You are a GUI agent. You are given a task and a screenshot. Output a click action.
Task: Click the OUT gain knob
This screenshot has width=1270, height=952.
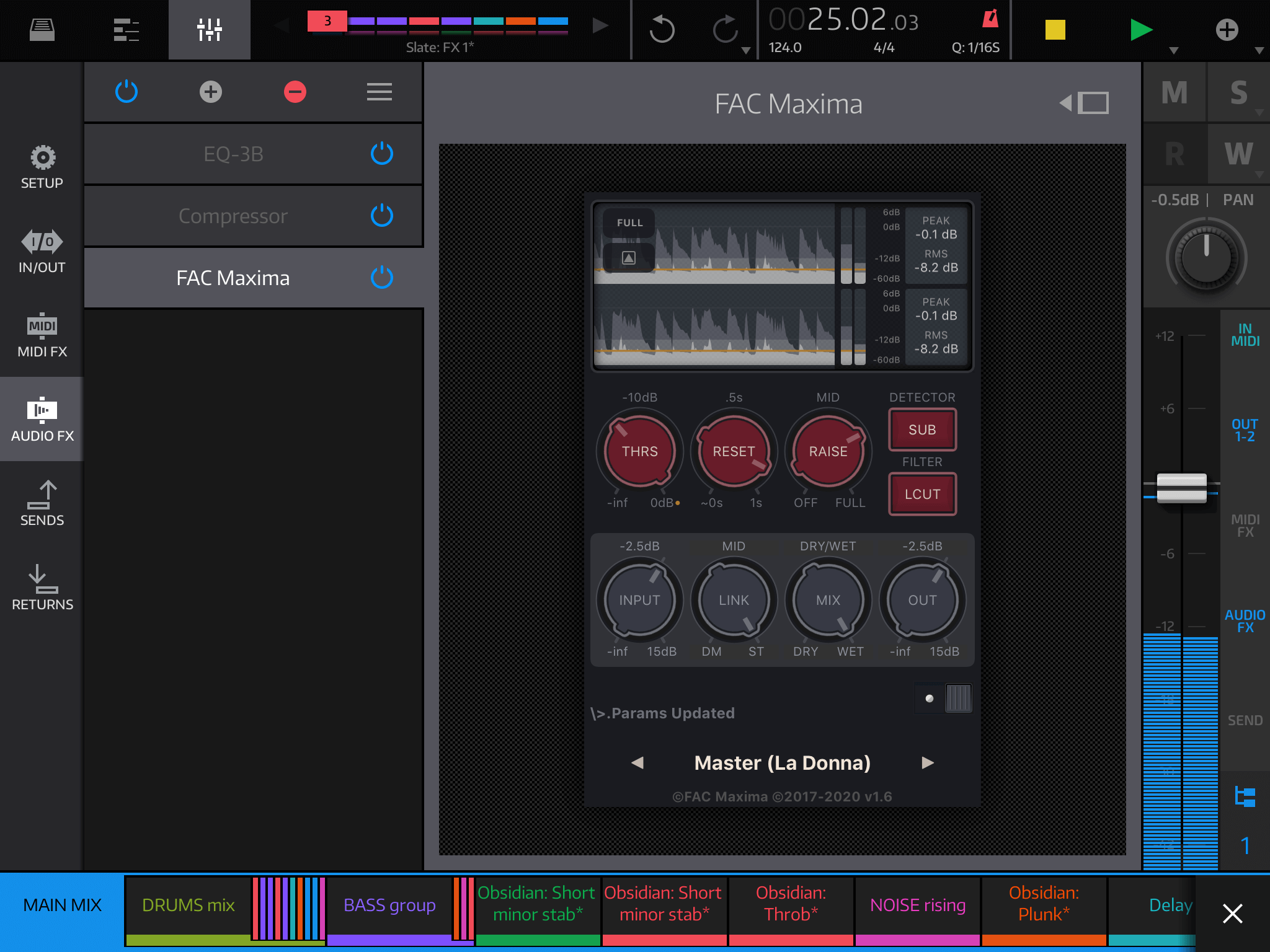tap(922, 600)
